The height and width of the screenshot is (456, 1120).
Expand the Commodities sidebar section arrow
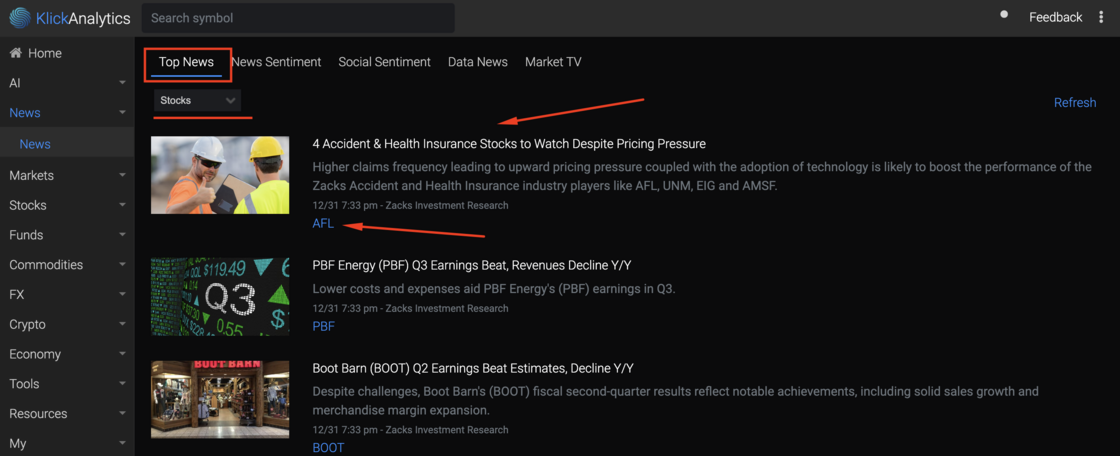122,265
